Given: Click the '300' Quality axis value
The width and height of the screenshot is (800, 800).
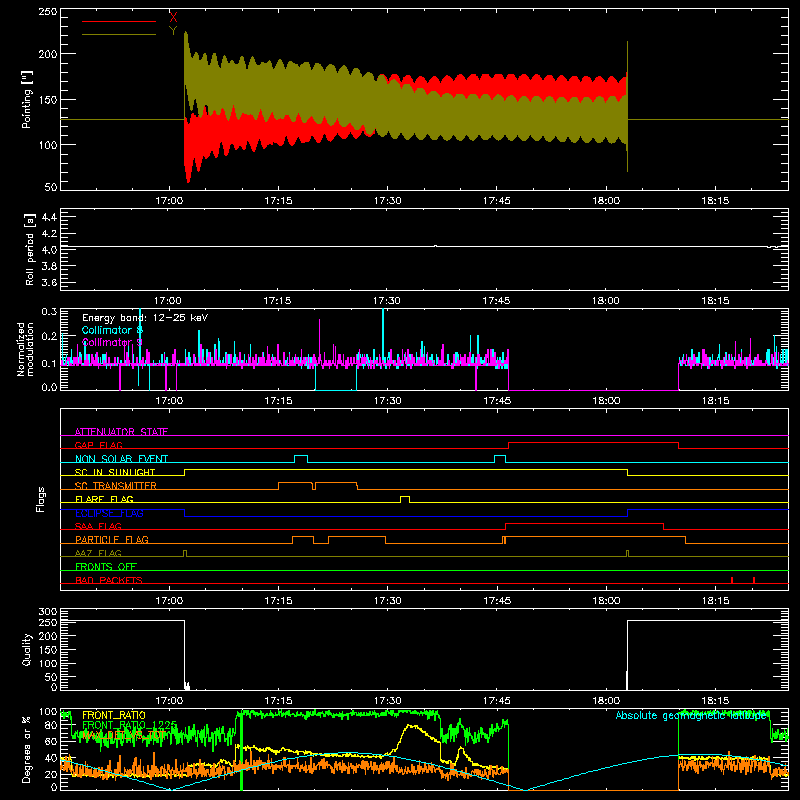Looking at the screenshot, I should pos(48,612).
